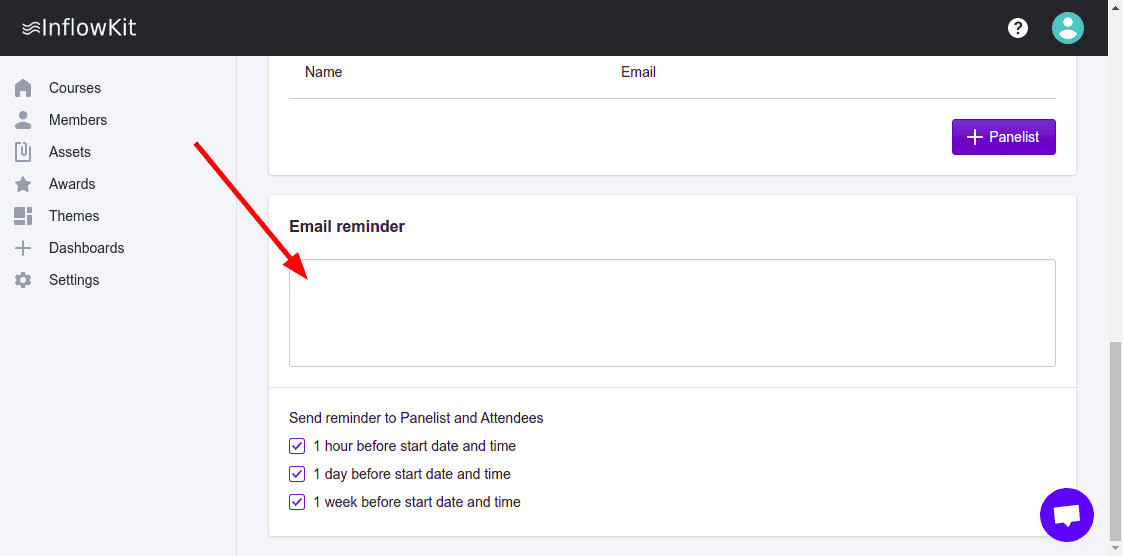Click the Members person icon
This screenshot has width=1123, height=556.
click(x=24, y=120)
